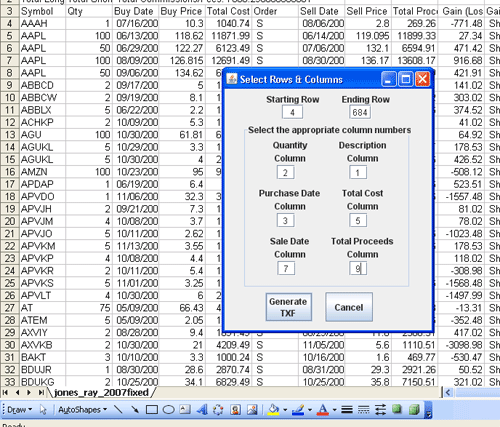Click Sell Price cell 119.095
500x427 pixels.
tap(368, 36)
